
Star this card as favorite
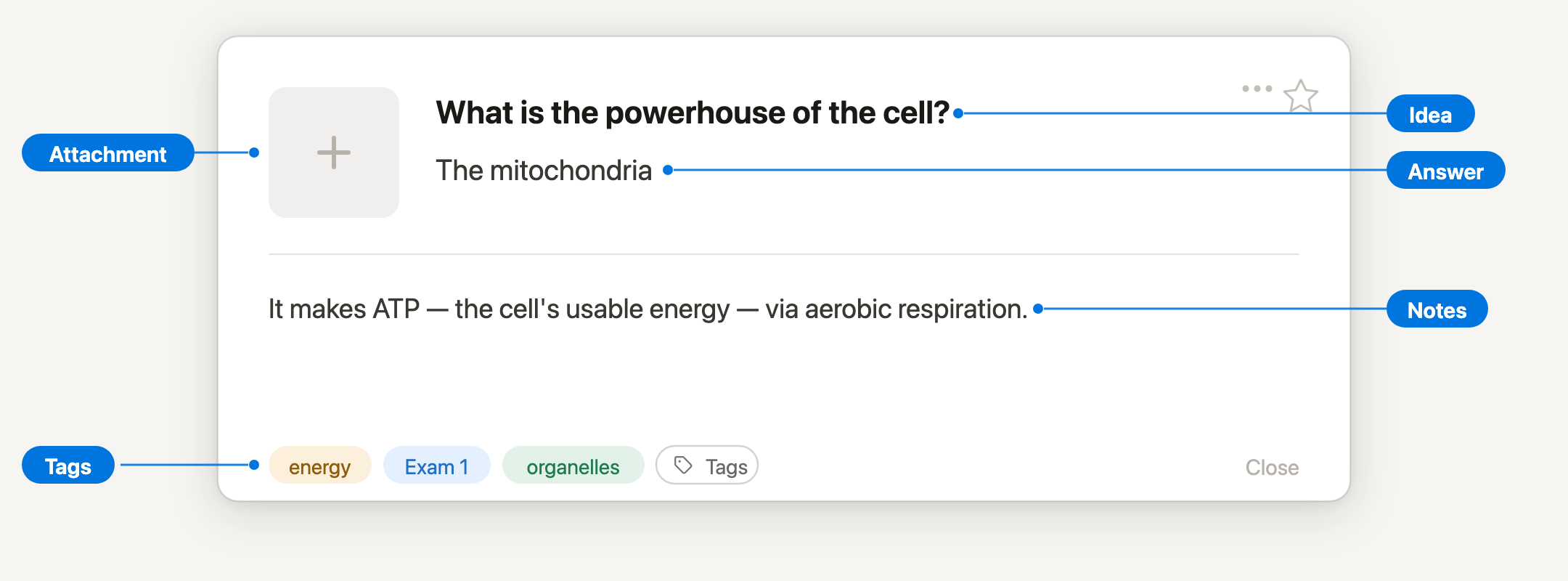[1300, 96]
